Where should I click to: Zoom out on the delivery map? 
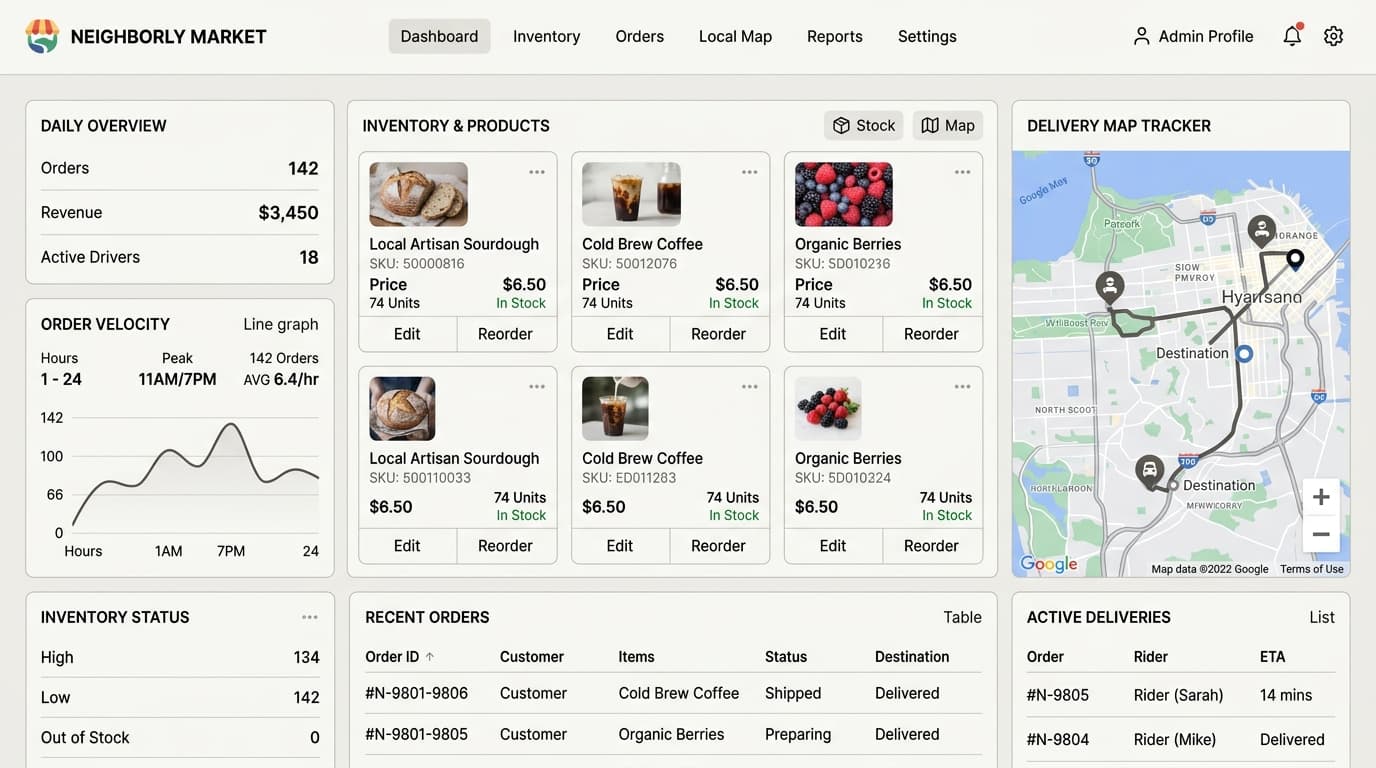coord(1321,534)
